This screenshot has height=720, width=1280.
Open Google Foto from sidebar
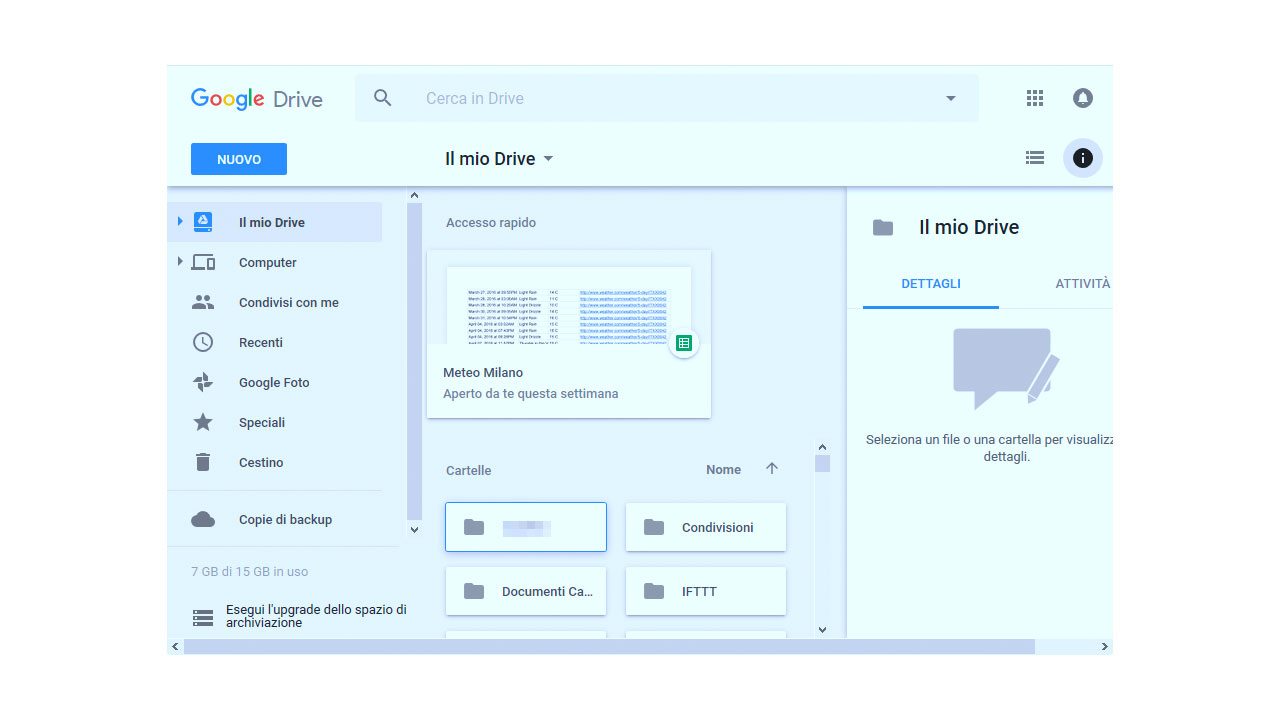273,382
